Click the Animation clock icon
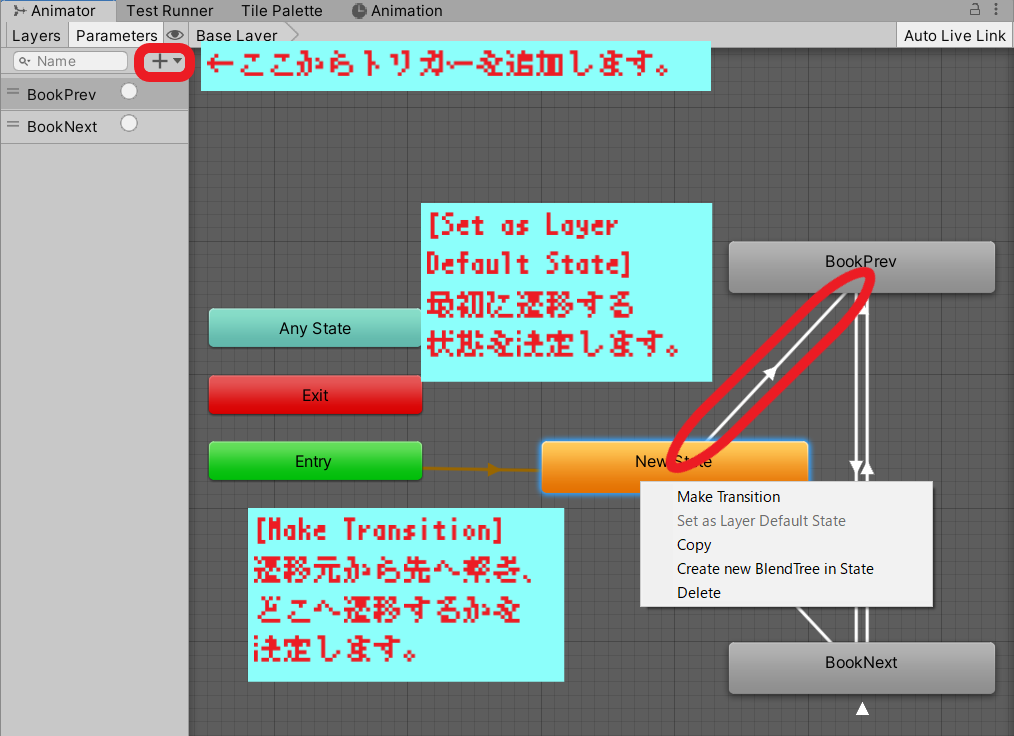This screenshot has height=736, width=1014. coord(358,11)
